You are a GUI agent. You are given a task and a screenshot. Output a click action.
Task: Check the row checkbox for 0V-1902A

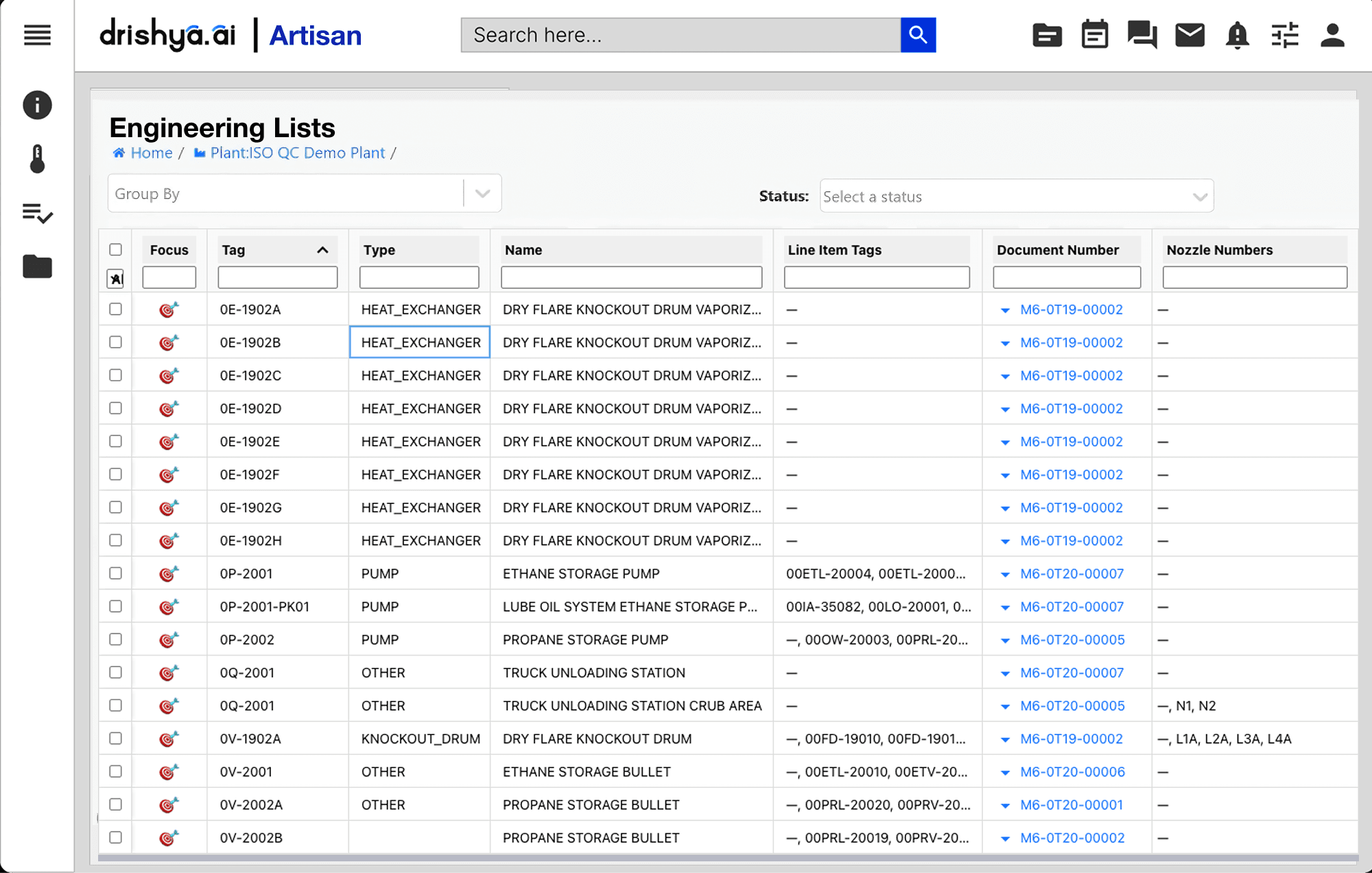click(x=115, y=739)
